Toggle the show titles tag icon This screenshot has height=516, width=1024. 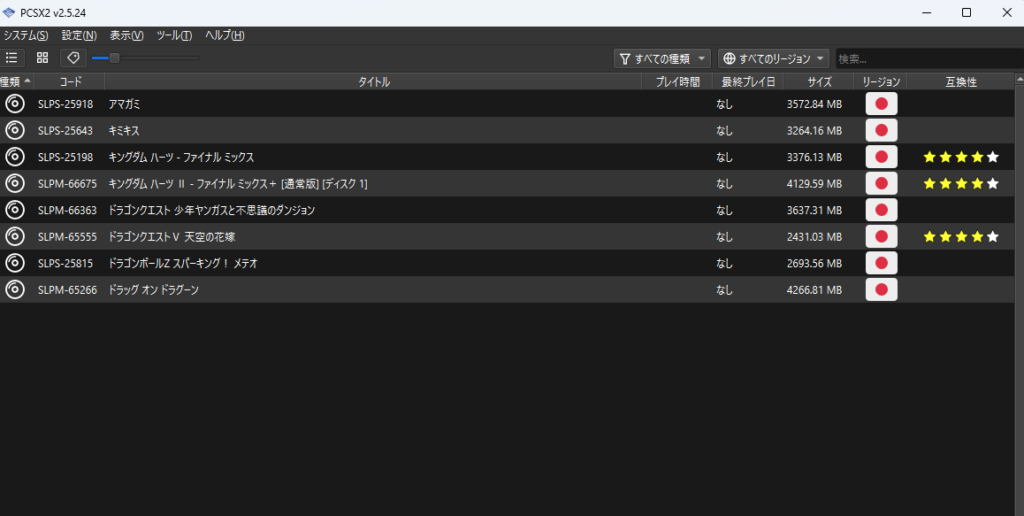(x=73, y=58)
